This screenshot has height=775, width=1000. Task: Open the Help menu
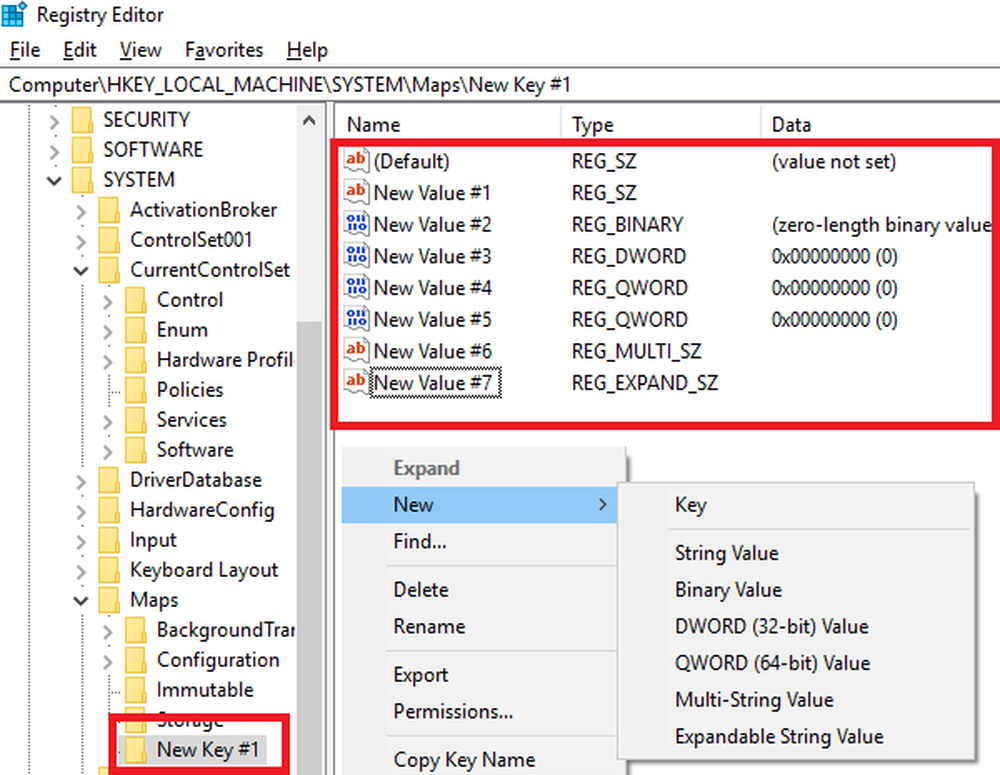click(307, 49)
